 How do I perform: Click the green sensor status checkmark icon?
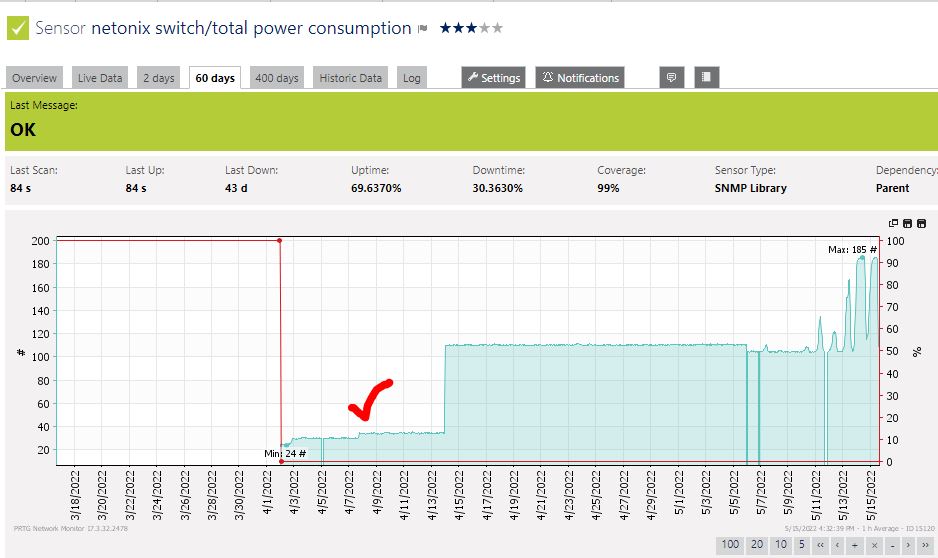(x=18, y=28)
